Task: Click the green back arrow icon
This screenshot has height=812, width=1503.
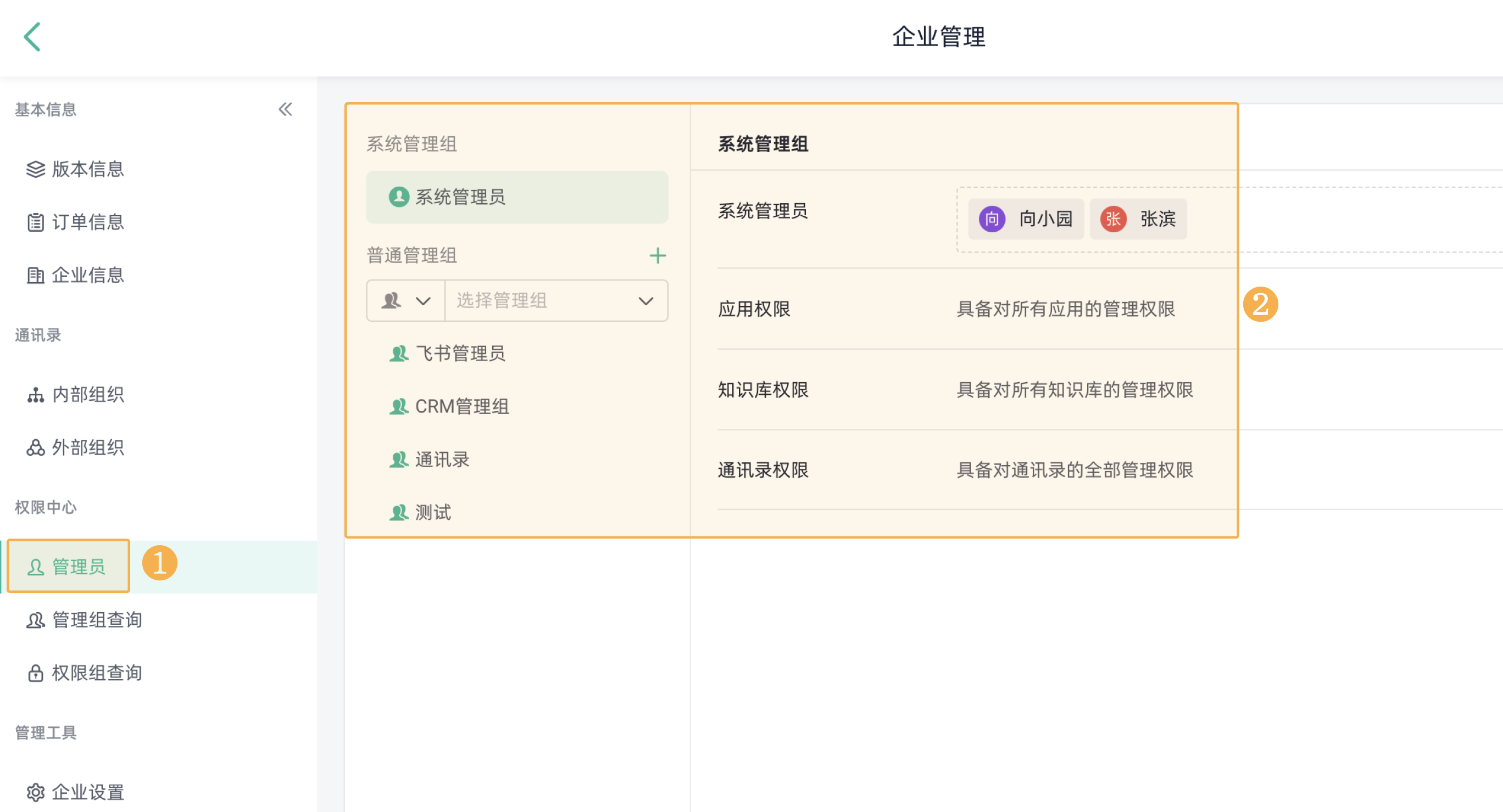Action: 32,37
